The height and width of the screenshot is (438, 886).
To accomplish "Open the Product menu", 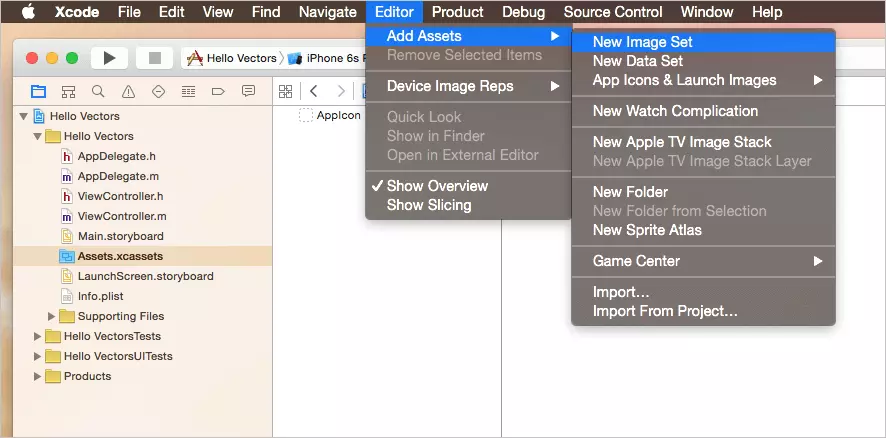I will coord(458,12).
